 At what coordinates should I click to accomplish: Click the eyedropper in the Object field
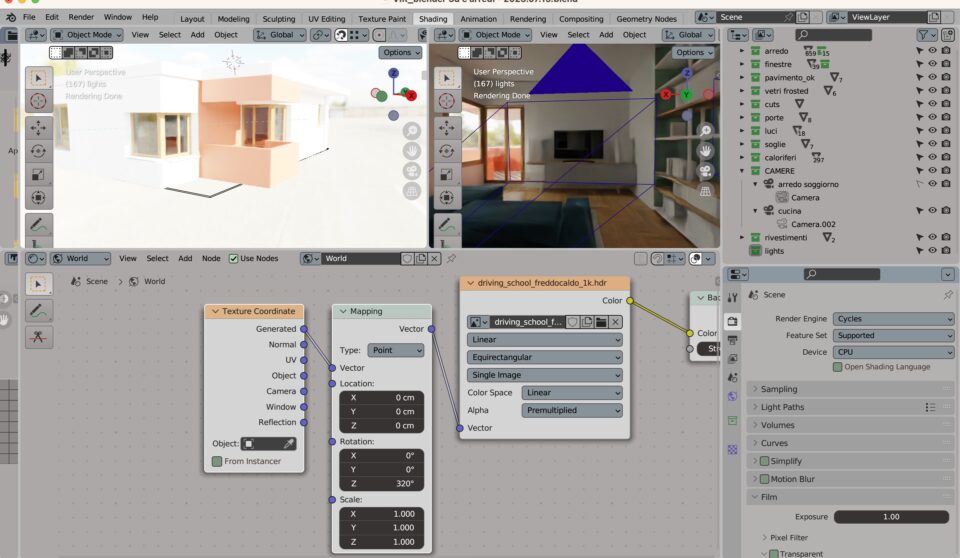(x=288, y=443)
